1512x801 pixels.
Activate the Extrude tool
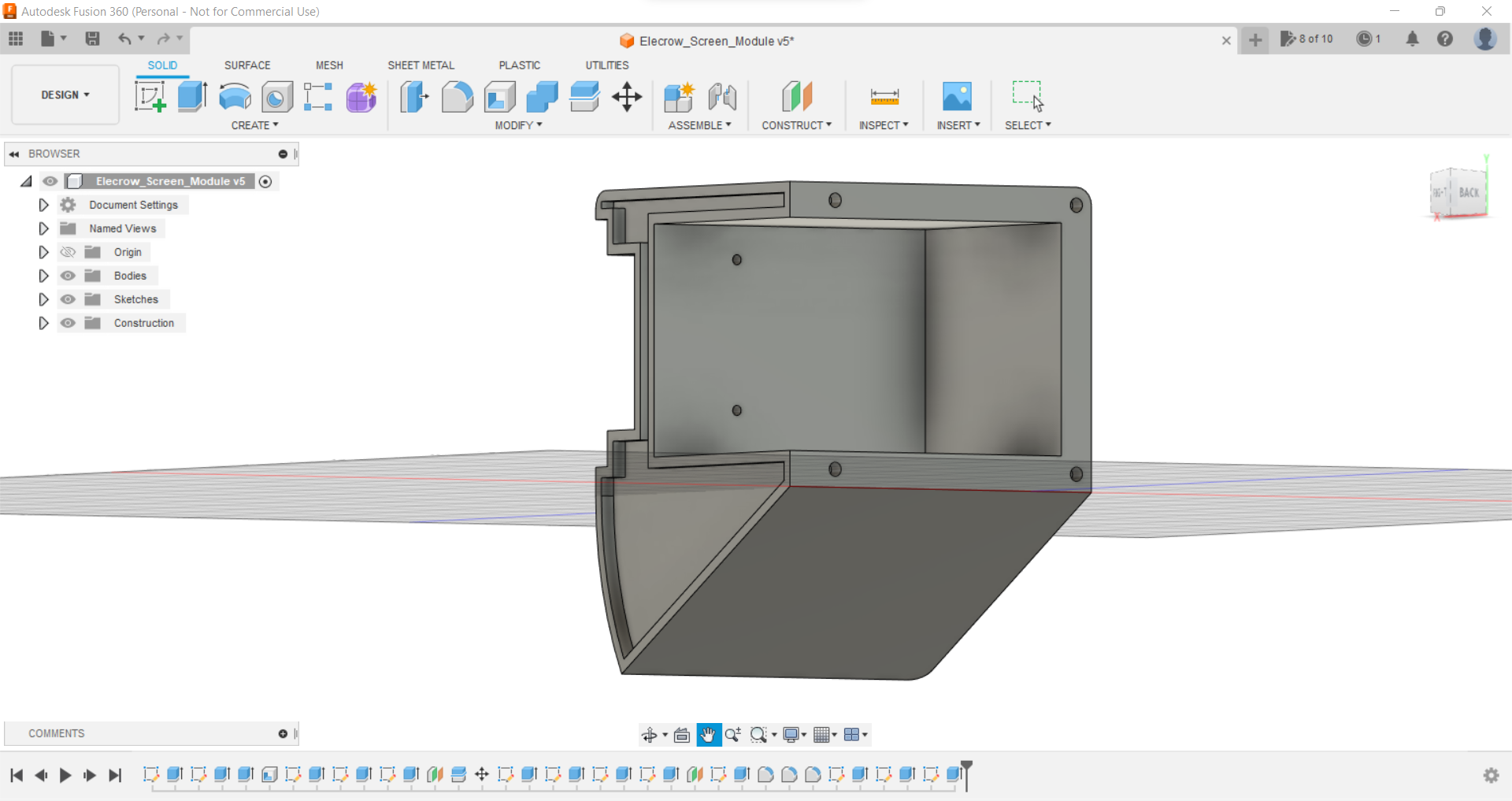coord(191,96)
